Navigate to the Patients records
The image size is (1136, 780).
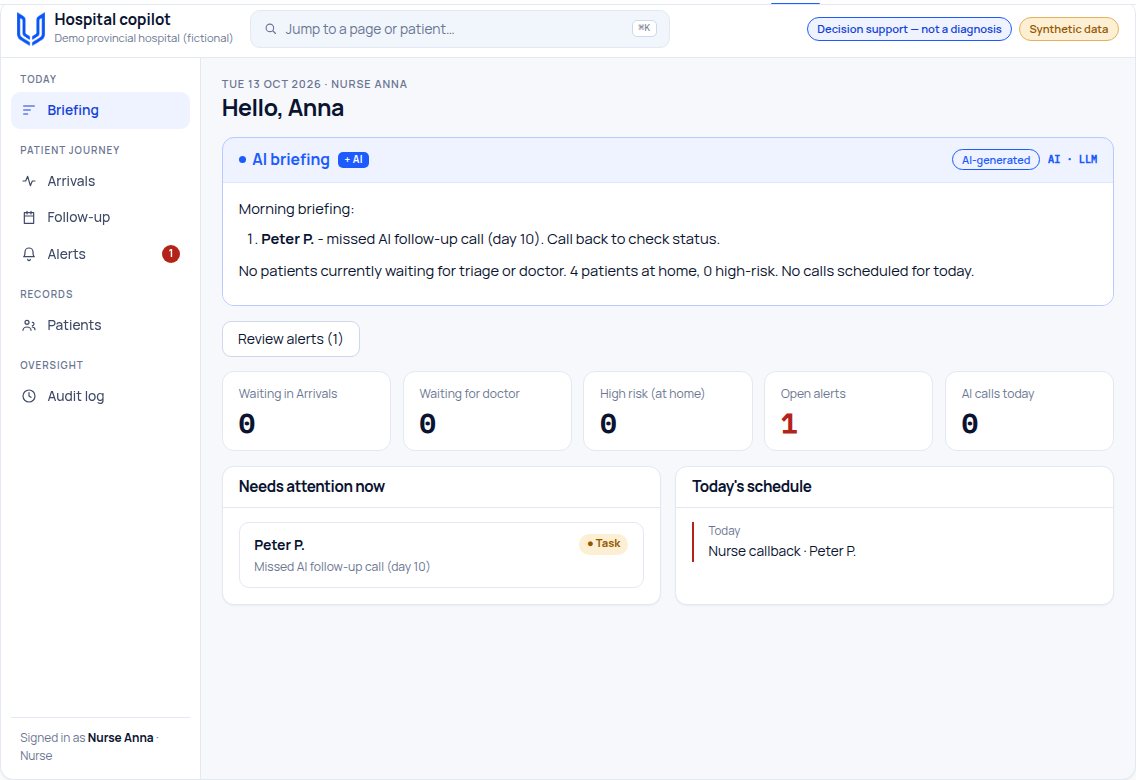(101, 325)
